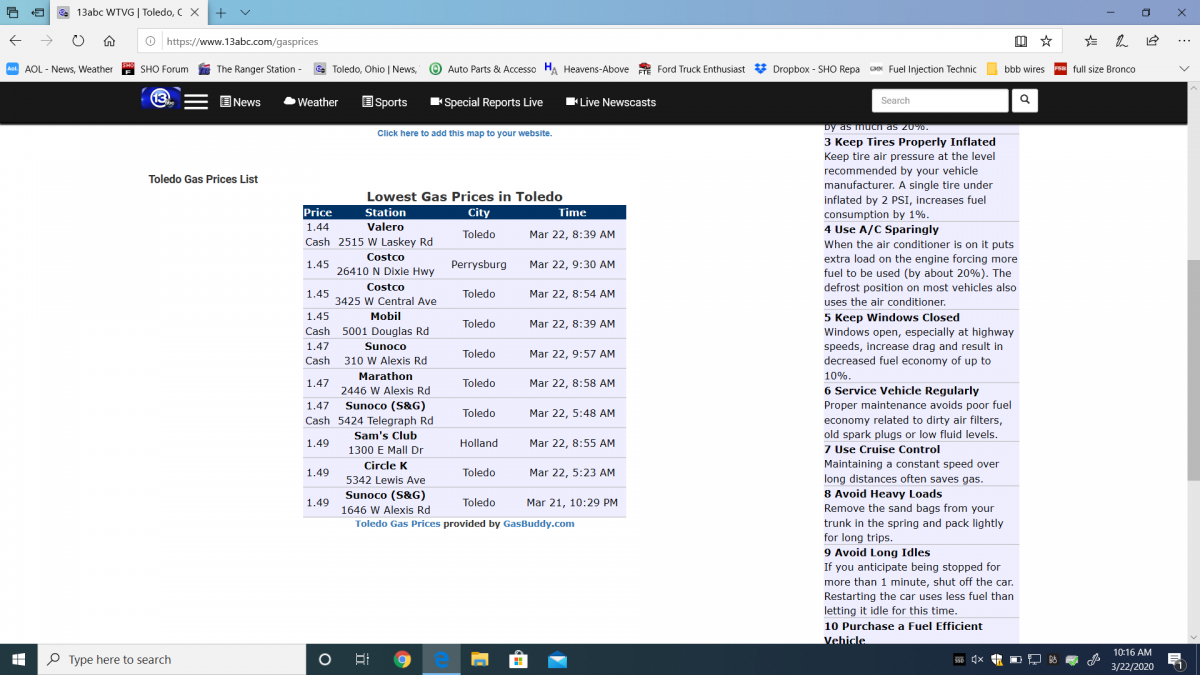
Task: Open reading view icon in address bar
Action: tap(1020, 41)
